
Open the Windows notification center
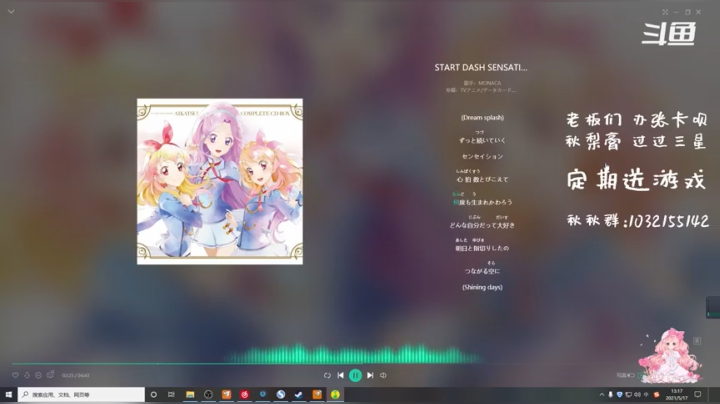698,394
